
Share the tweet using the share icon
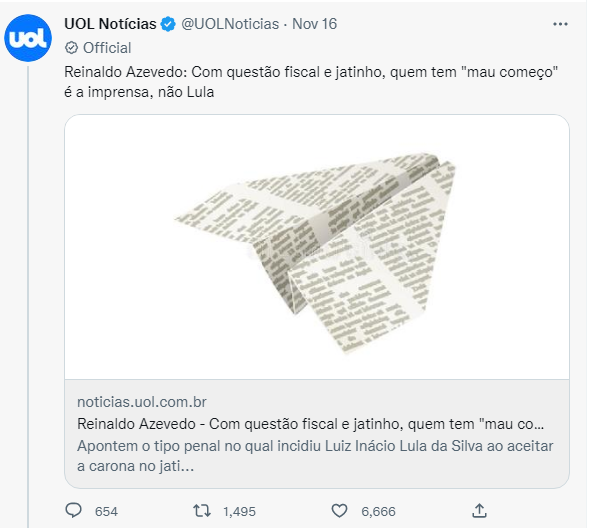coord(479,510)
